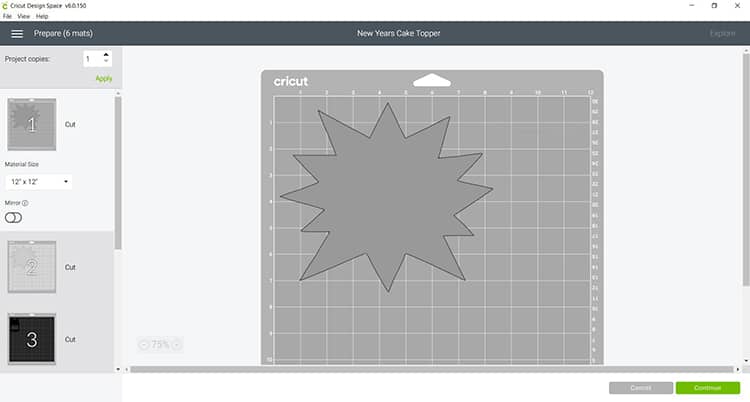Select mat 2 thumbnail
The width and height of the screenshot is (750, 402).
(x=32, y=267)
